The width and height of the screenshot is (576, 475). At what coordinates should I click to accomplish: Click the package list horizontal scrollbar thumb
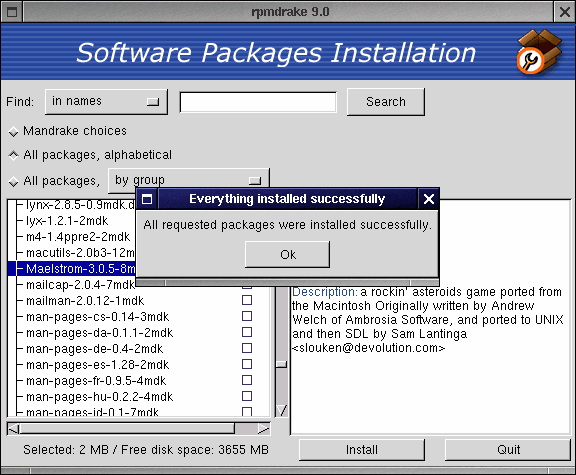127,429
